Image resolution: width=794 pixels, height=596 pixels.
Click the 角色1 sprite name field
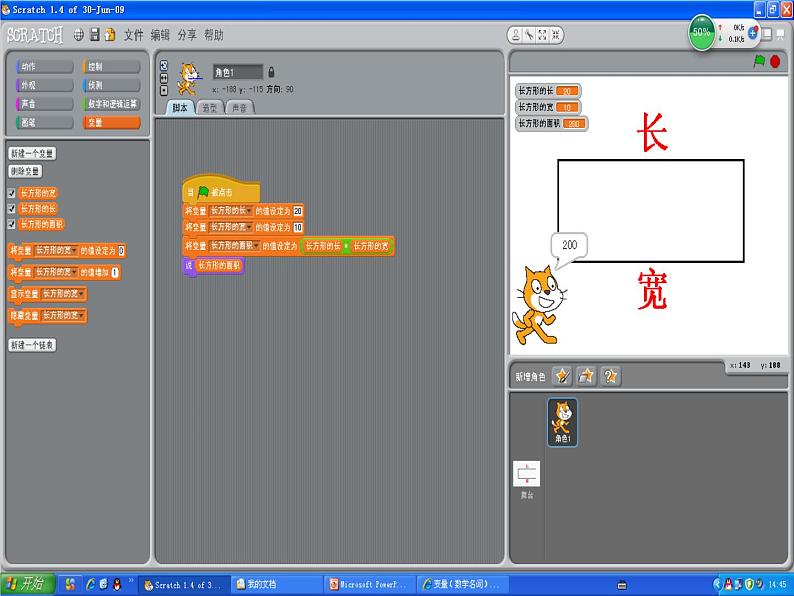[x=238, y=72]
